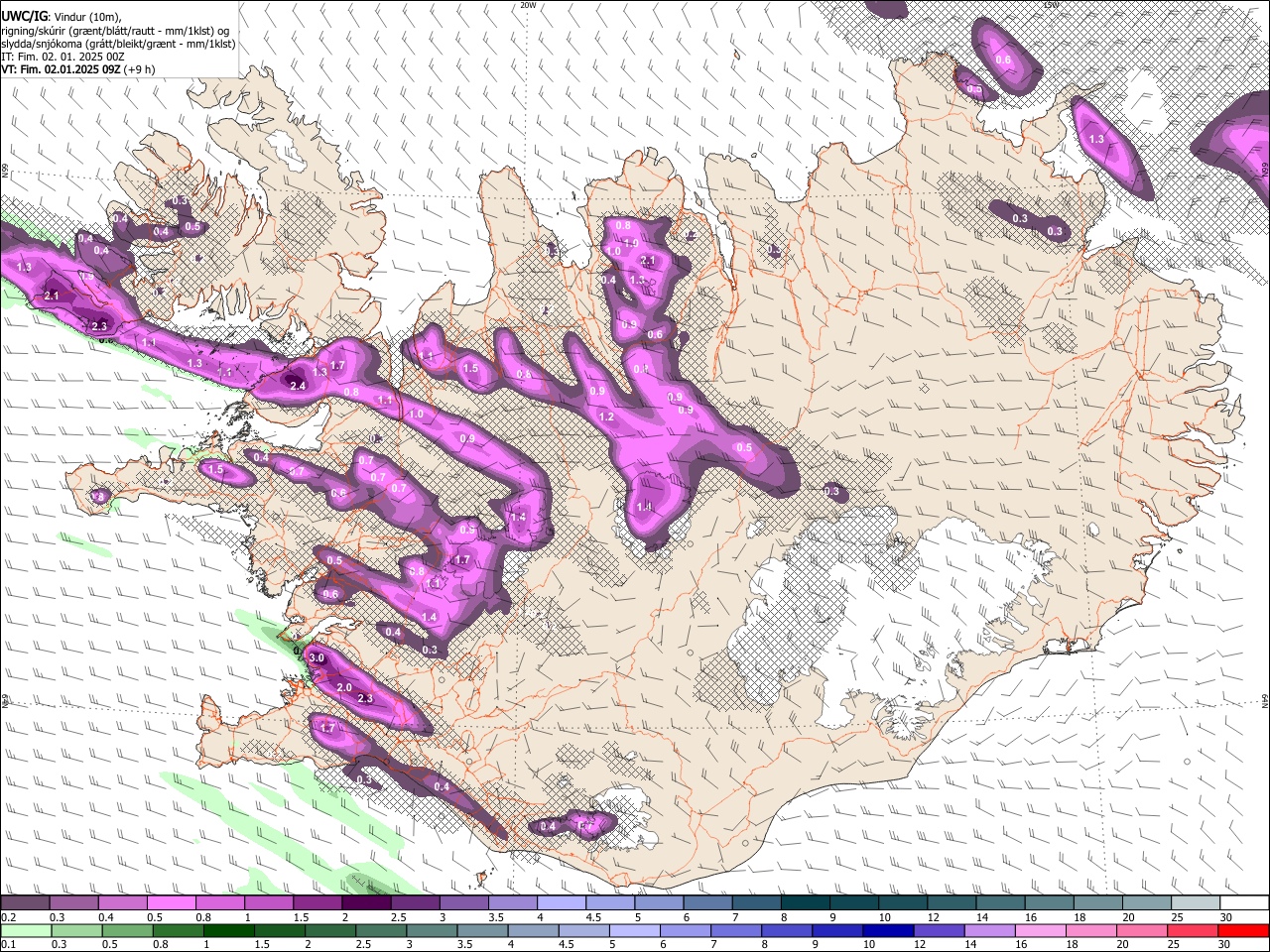Viewport: 1270px width, 952px height.
Task: Click the '12' label in the upper legend
Action: (x=933, y=917)
